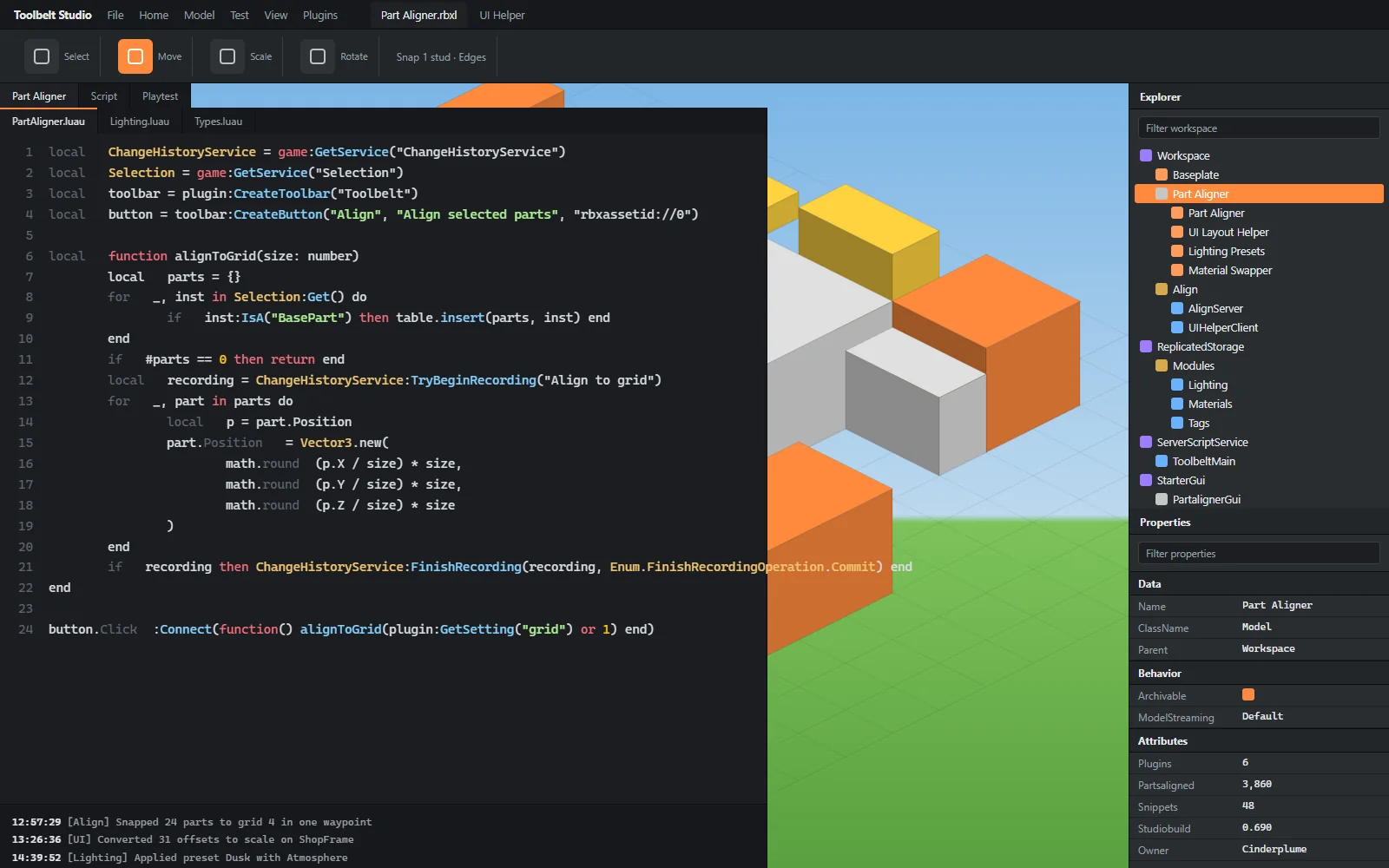Screen dimensions: 1389x868
Task: Focus the Filter workspace search field
Action: point(1259,128)
